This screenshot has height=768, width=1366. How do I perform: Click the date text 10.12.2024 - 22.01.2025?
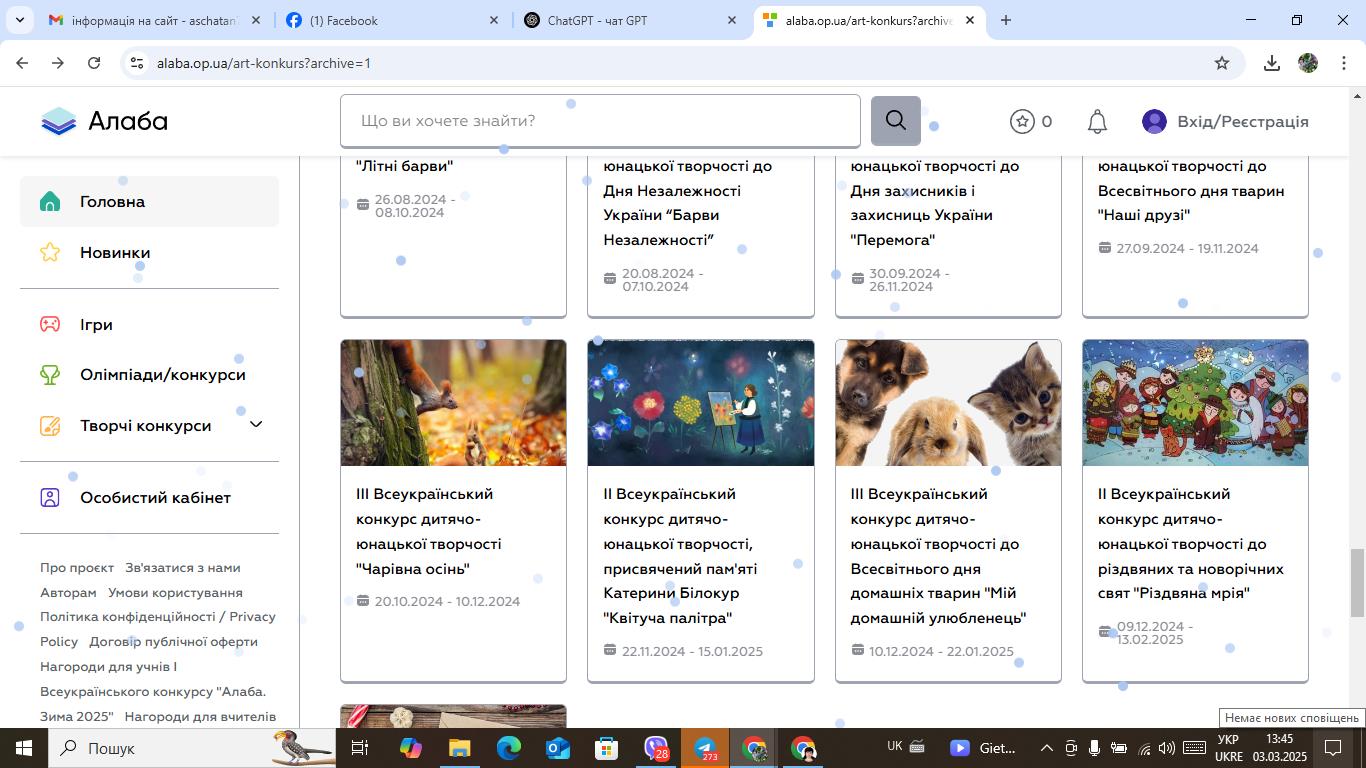point(941,651)
